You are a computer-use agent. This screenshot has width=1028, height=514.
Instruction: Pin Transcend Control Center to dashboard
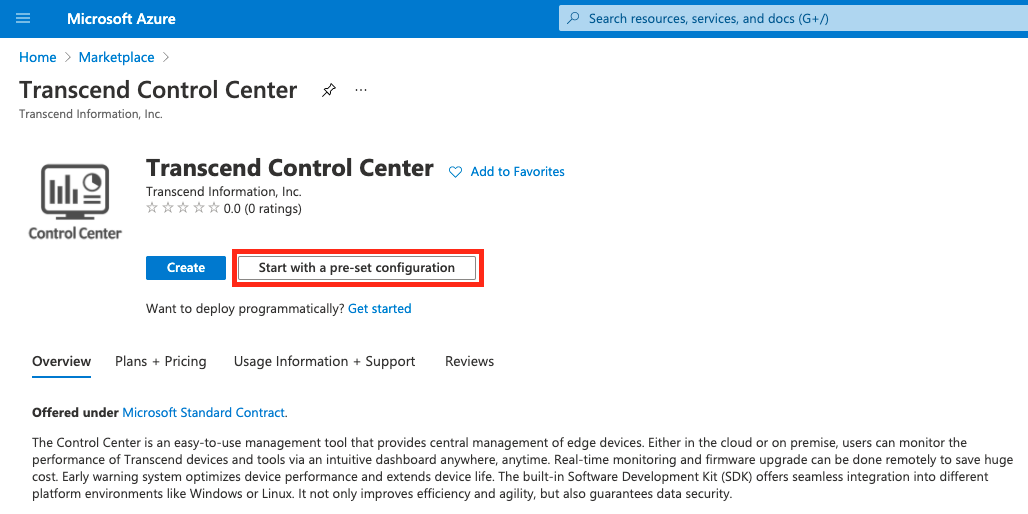click(328, 90)
